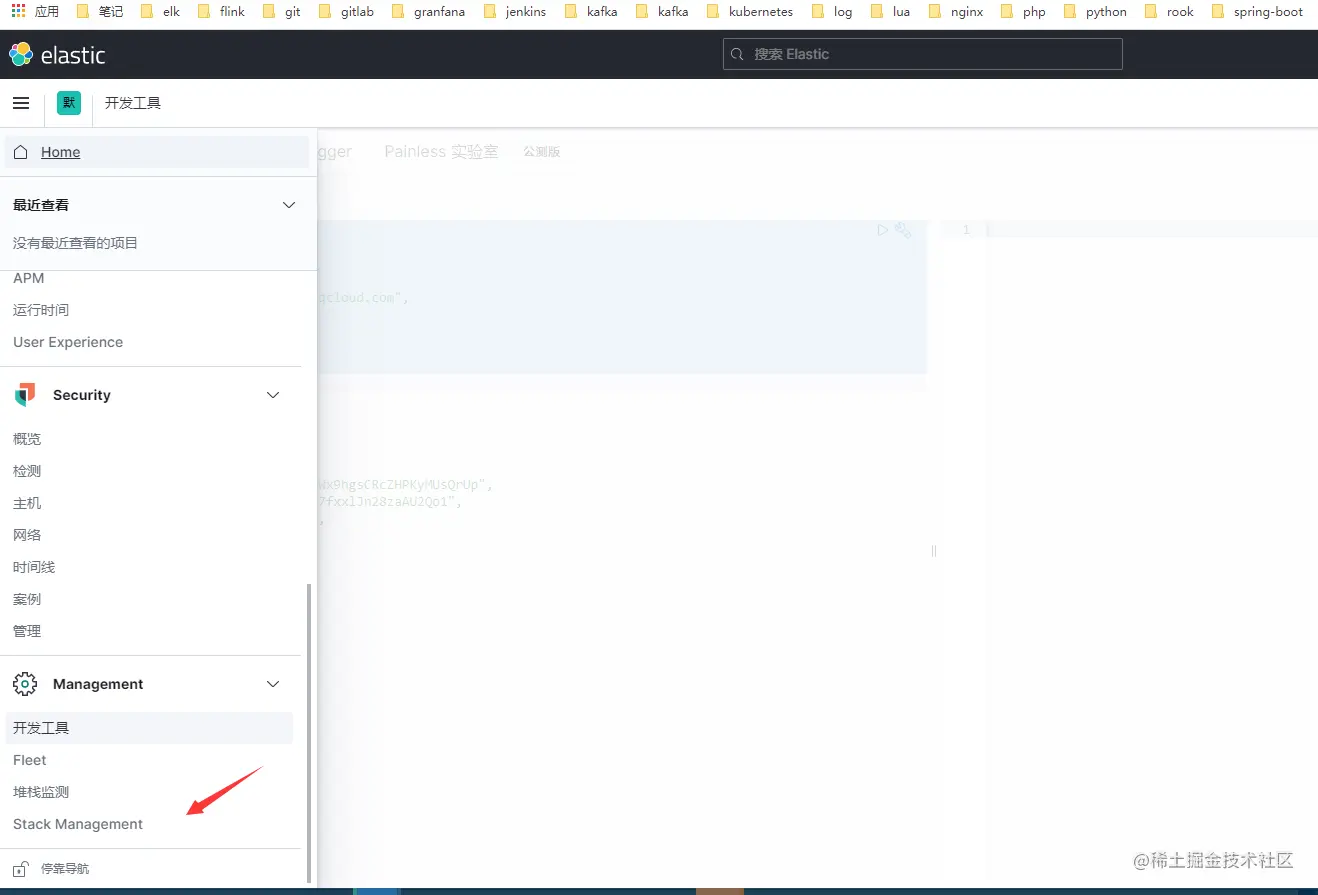Image resolution: width=1318 pixels, height=895 pixels.
Task: Open the gitlab bookmark folder
Action: 345,12
